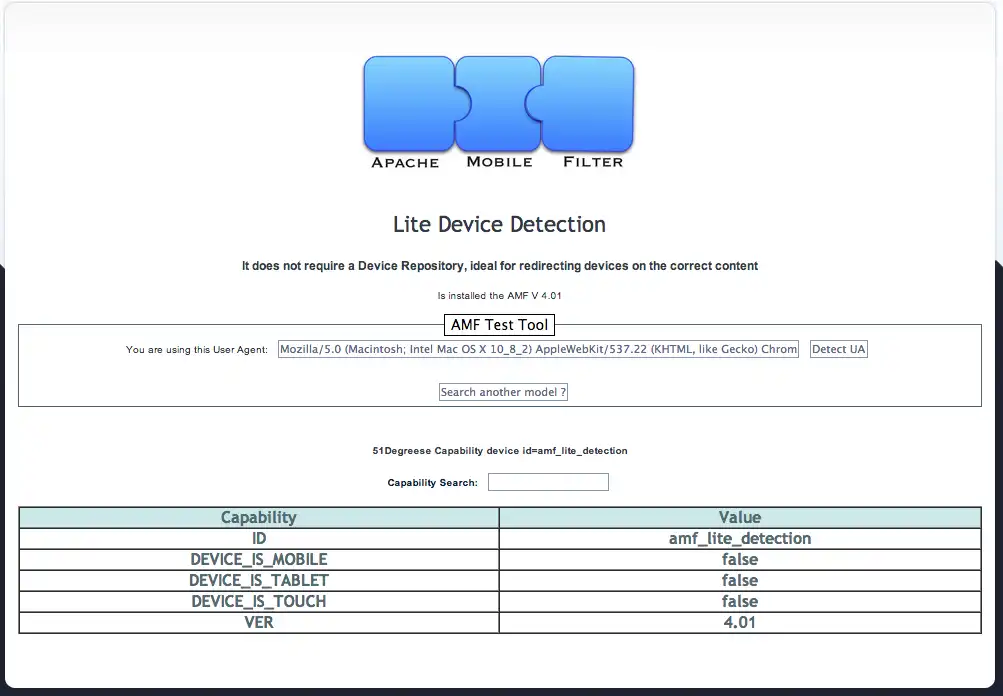Select the DEVICE_IS_TABLET cell

[259, 581]
